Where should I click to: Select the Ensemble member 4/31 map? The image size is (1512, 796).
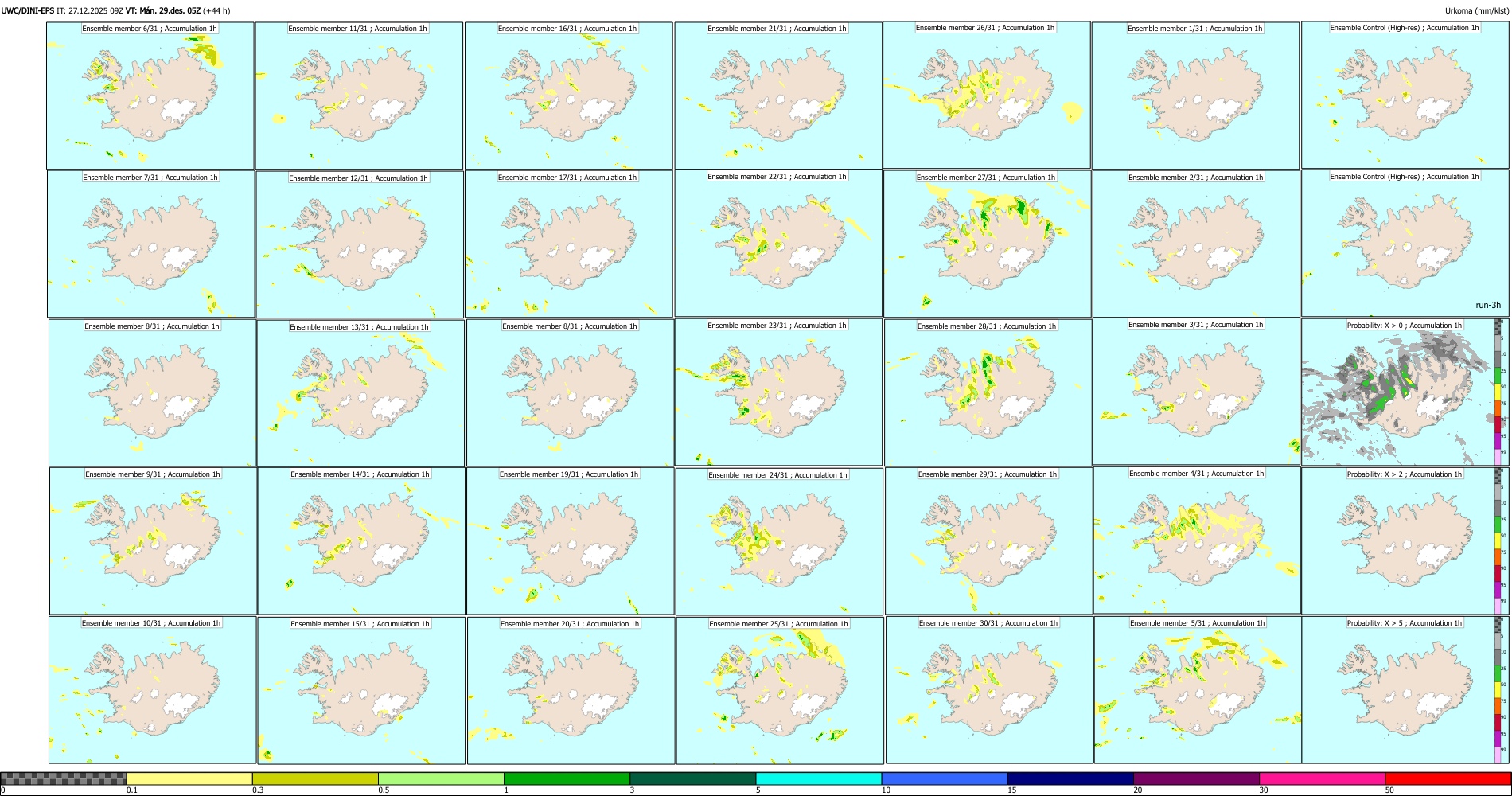pos(1197,540)
